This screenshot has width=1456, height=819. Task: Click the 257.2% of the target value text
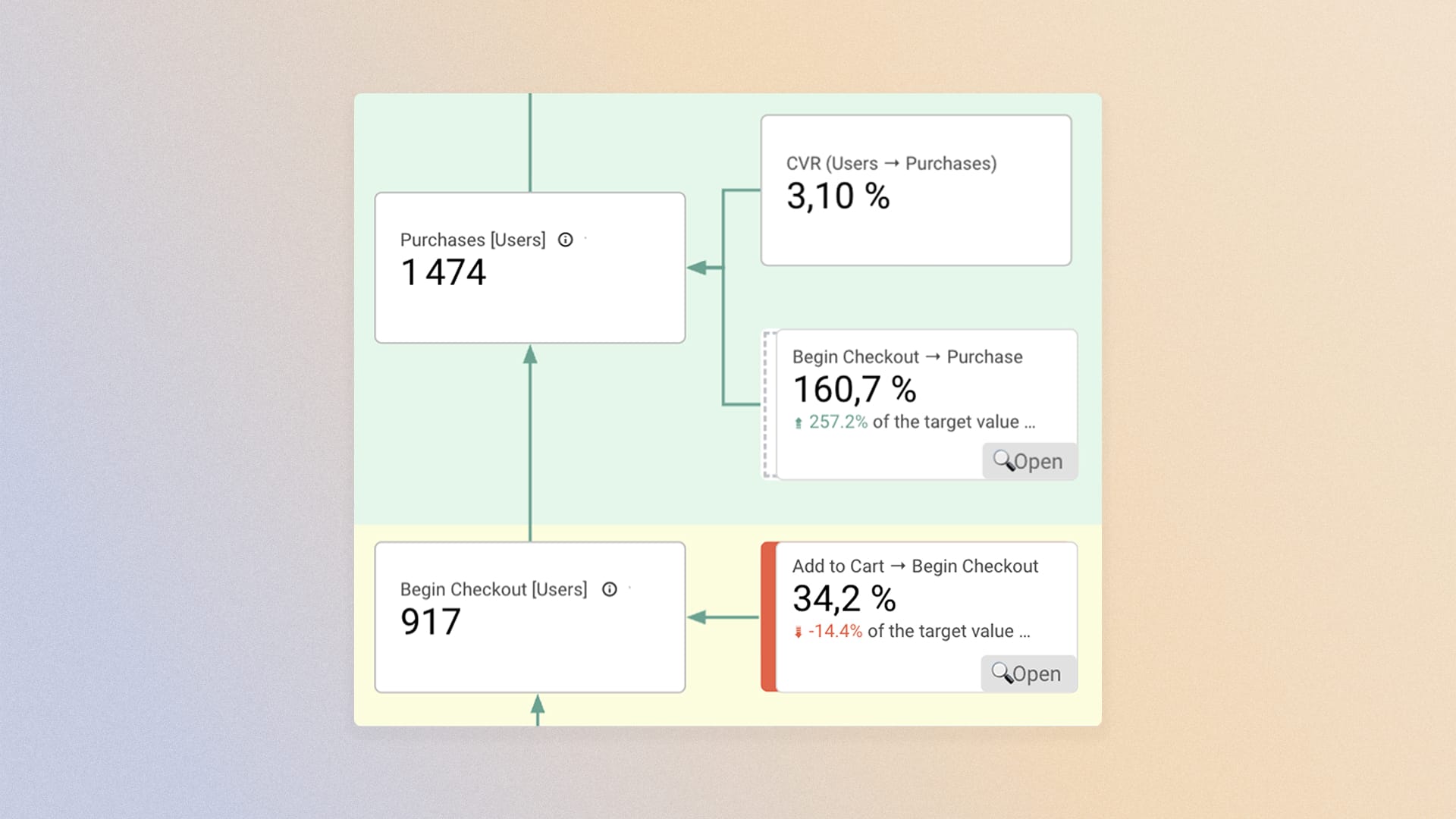pos(921,422)
